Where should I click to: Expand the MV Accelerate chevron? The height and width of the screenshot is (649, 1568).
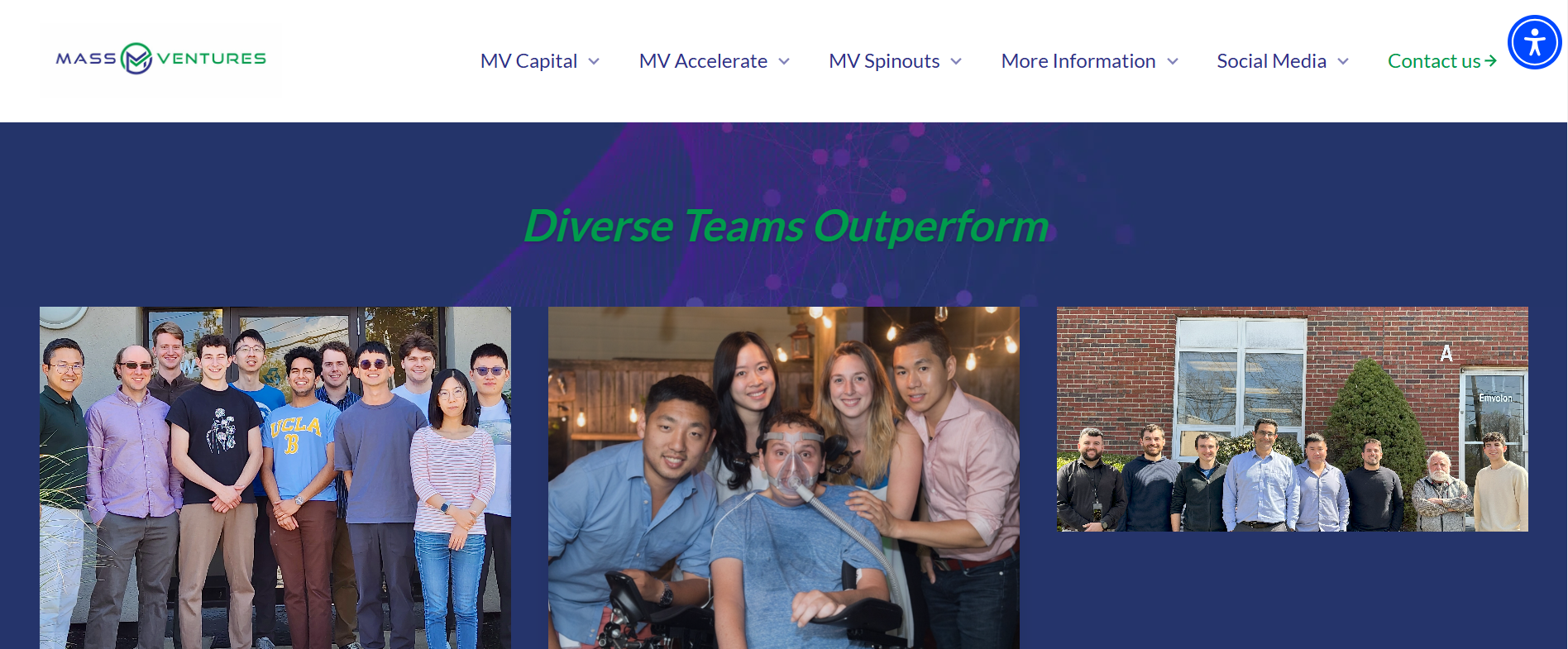coord(784,62)
